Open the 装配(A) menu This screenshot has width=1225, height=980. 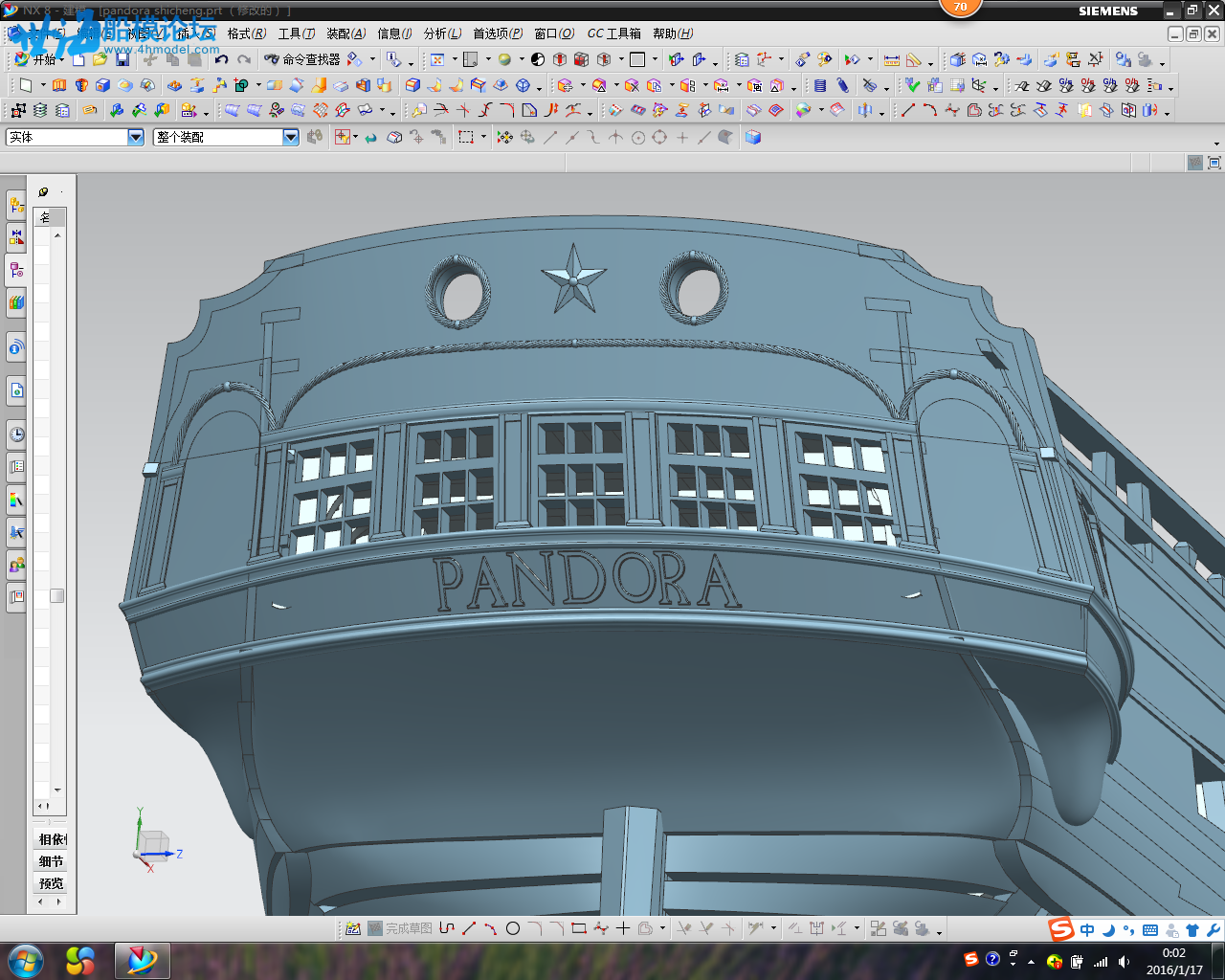click(x=346, y=33)
